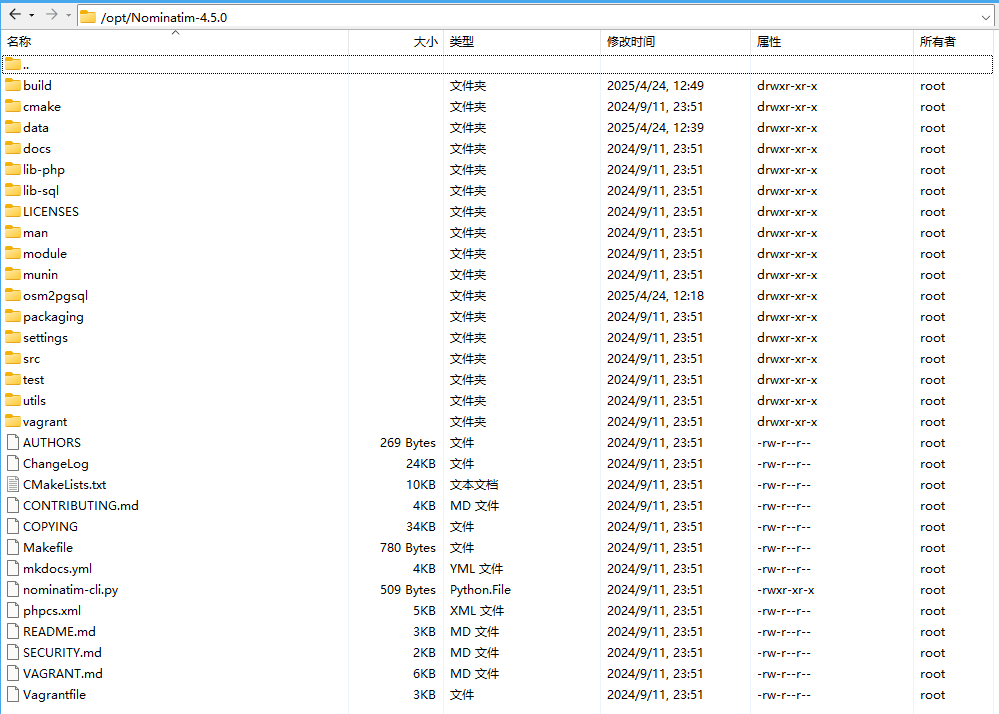Image resolution: width=999 pixels, height=714 pixels.
Task: Select the AUTHORS file icon
Action: [13, 442]
